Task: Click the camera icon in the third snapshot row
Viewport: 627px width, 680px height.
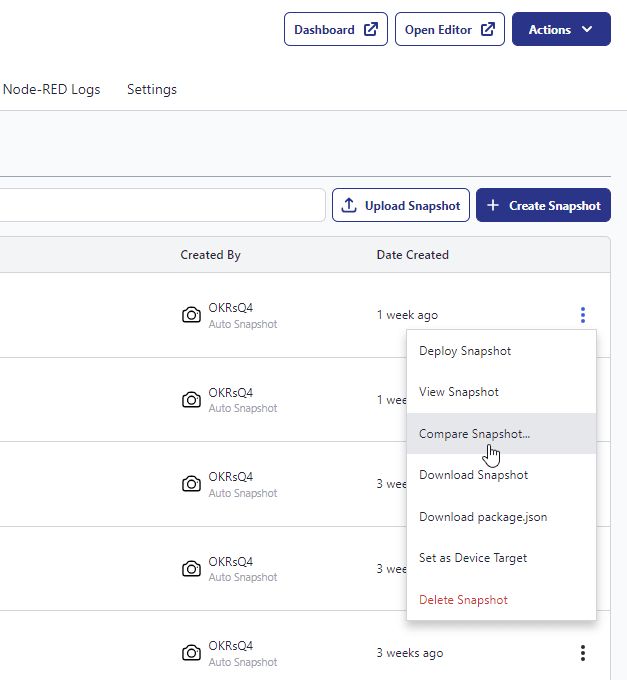Action: click(x=191, y=484)
